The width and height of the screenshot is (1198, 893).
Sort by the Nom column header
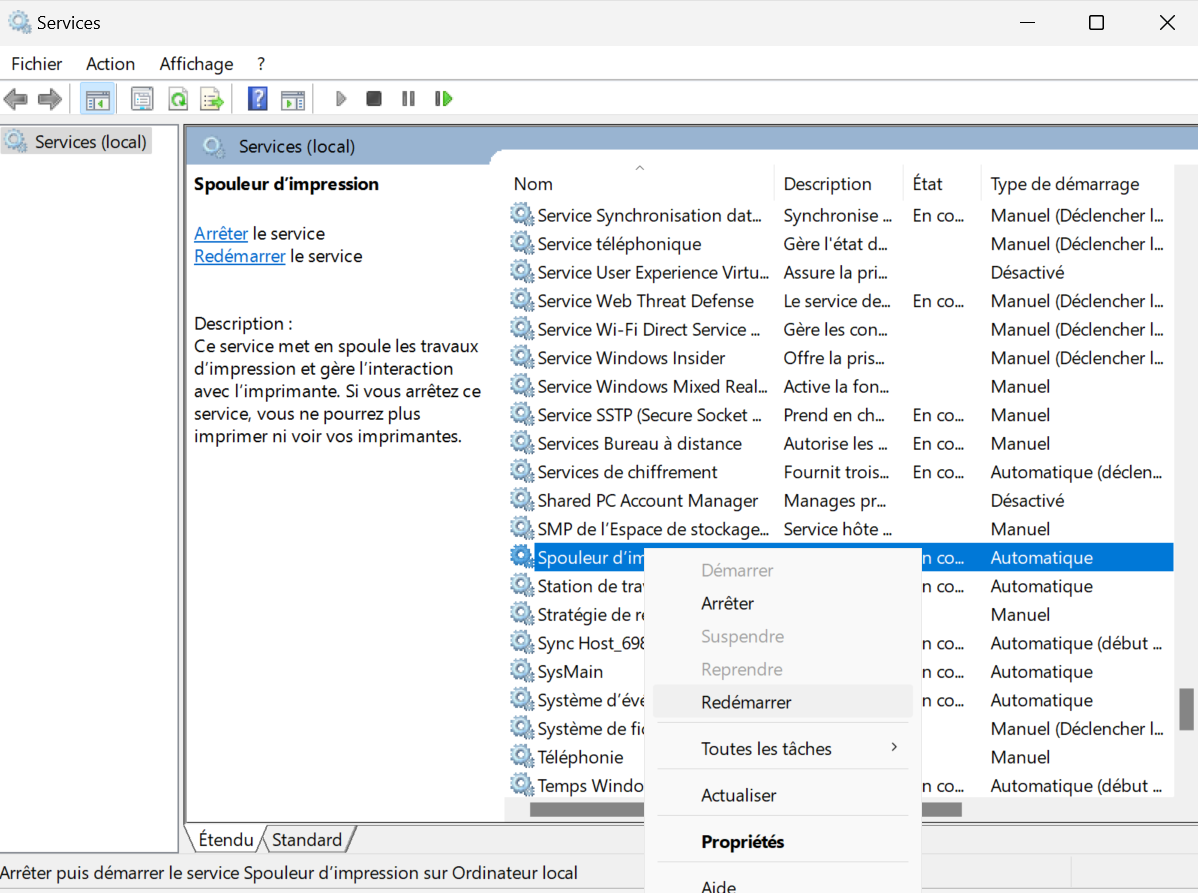click(x=640, y=184)
